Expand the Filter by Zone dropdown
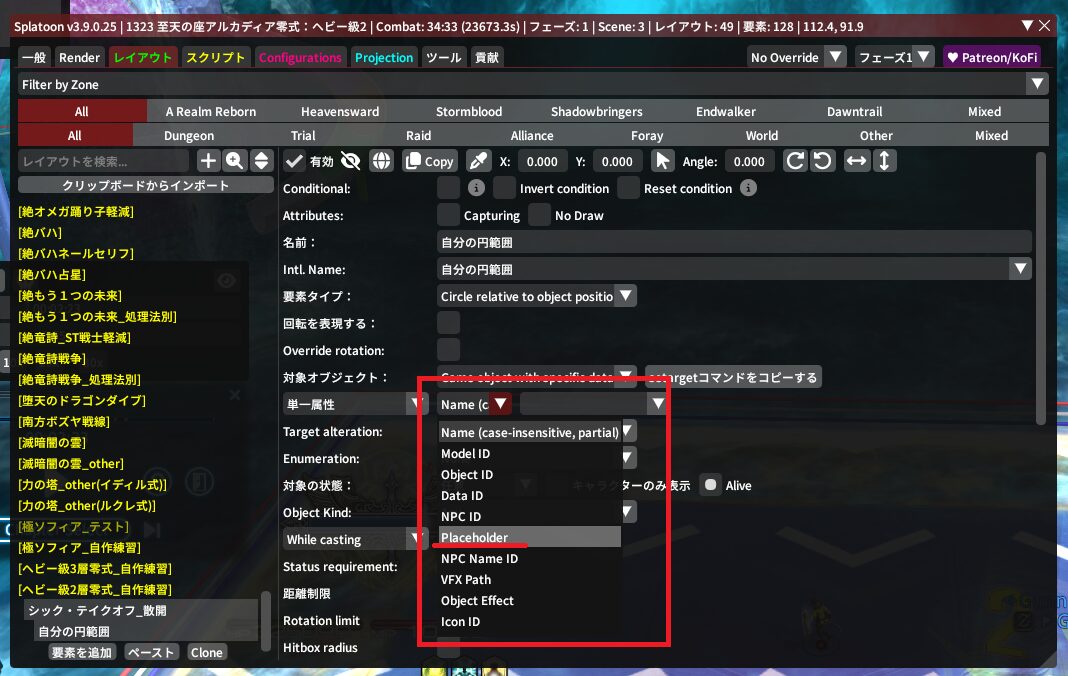The image size is (1068, 676). click(1038, 85)
